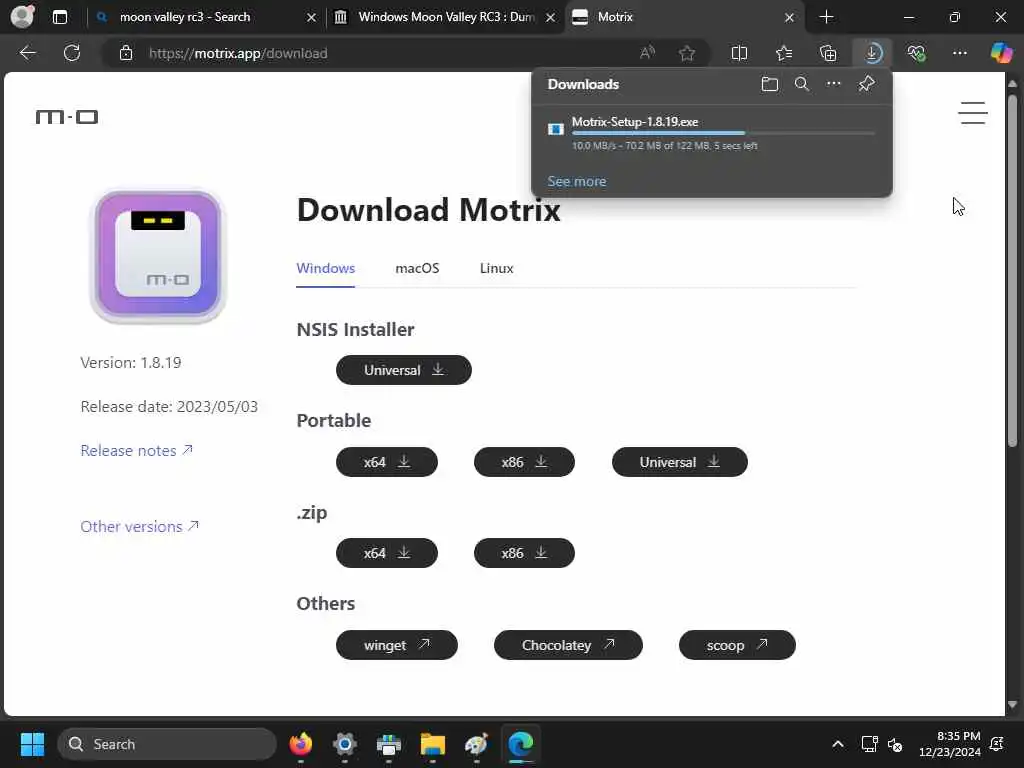Close the Motrix tab
This screenshot has width=1024, height=768.
point(789,17)
